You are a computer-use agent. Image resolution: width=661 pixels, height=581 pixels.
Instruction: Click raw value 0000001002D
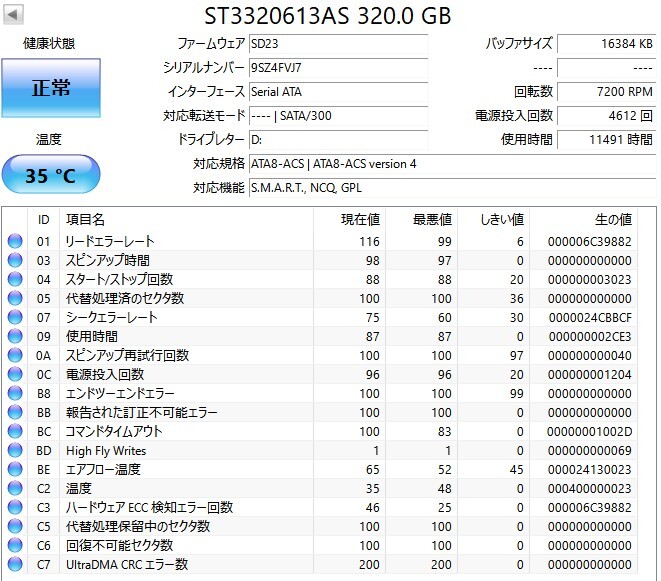pyautogui.click(x=589, y=431)
